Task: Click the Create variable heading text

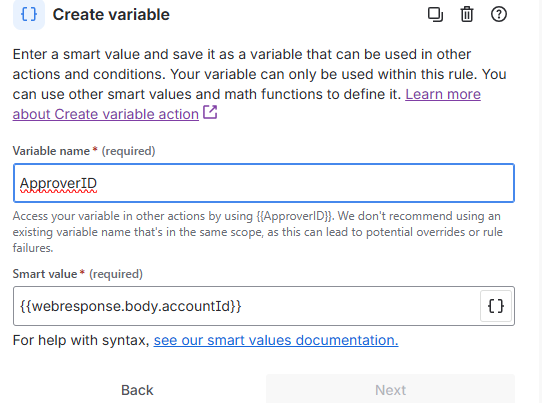Action: click(111, 15)
